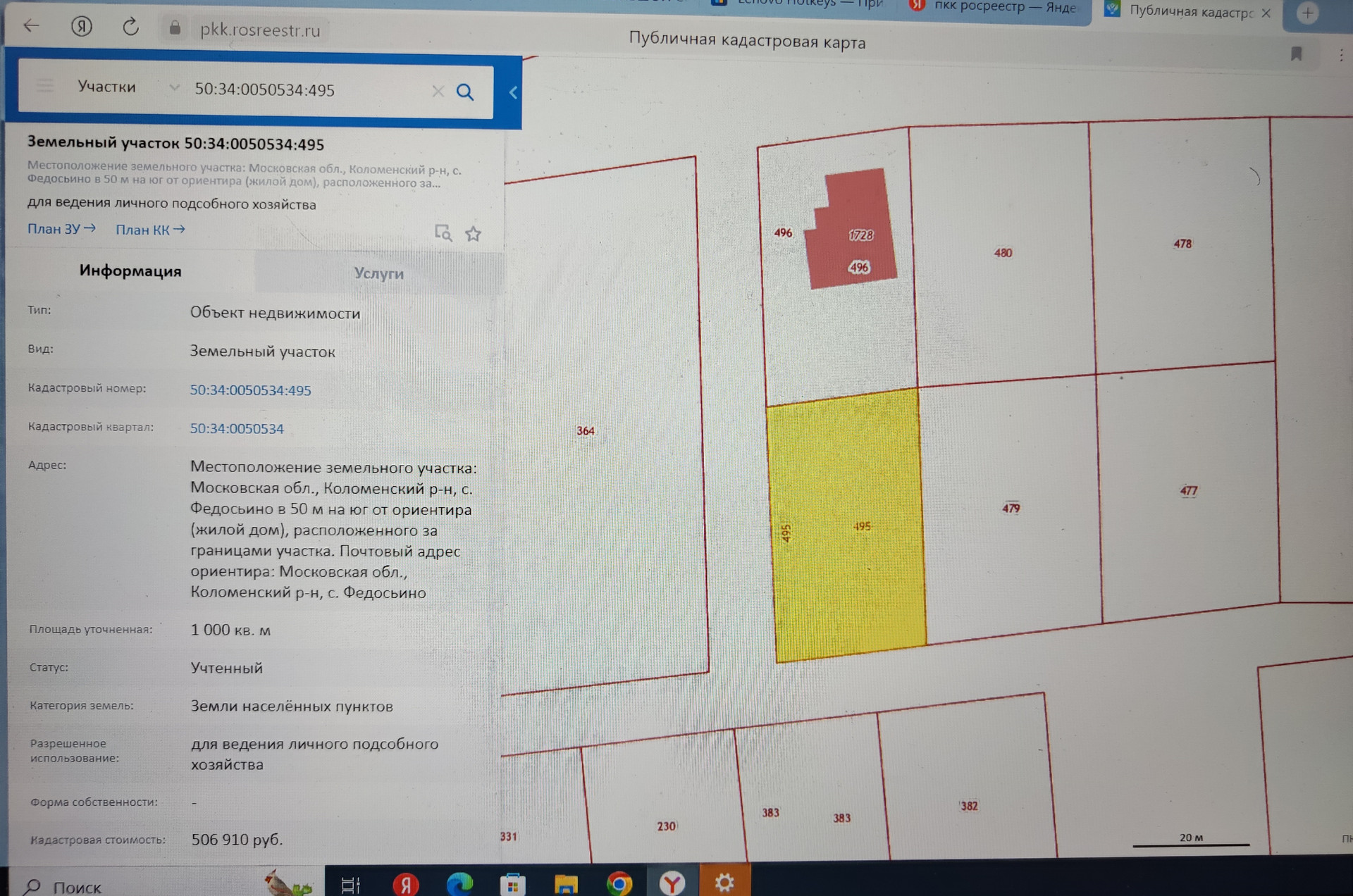
Task: Click cadastral quarter 50:34:0050534 link
Action: point(237,428)
